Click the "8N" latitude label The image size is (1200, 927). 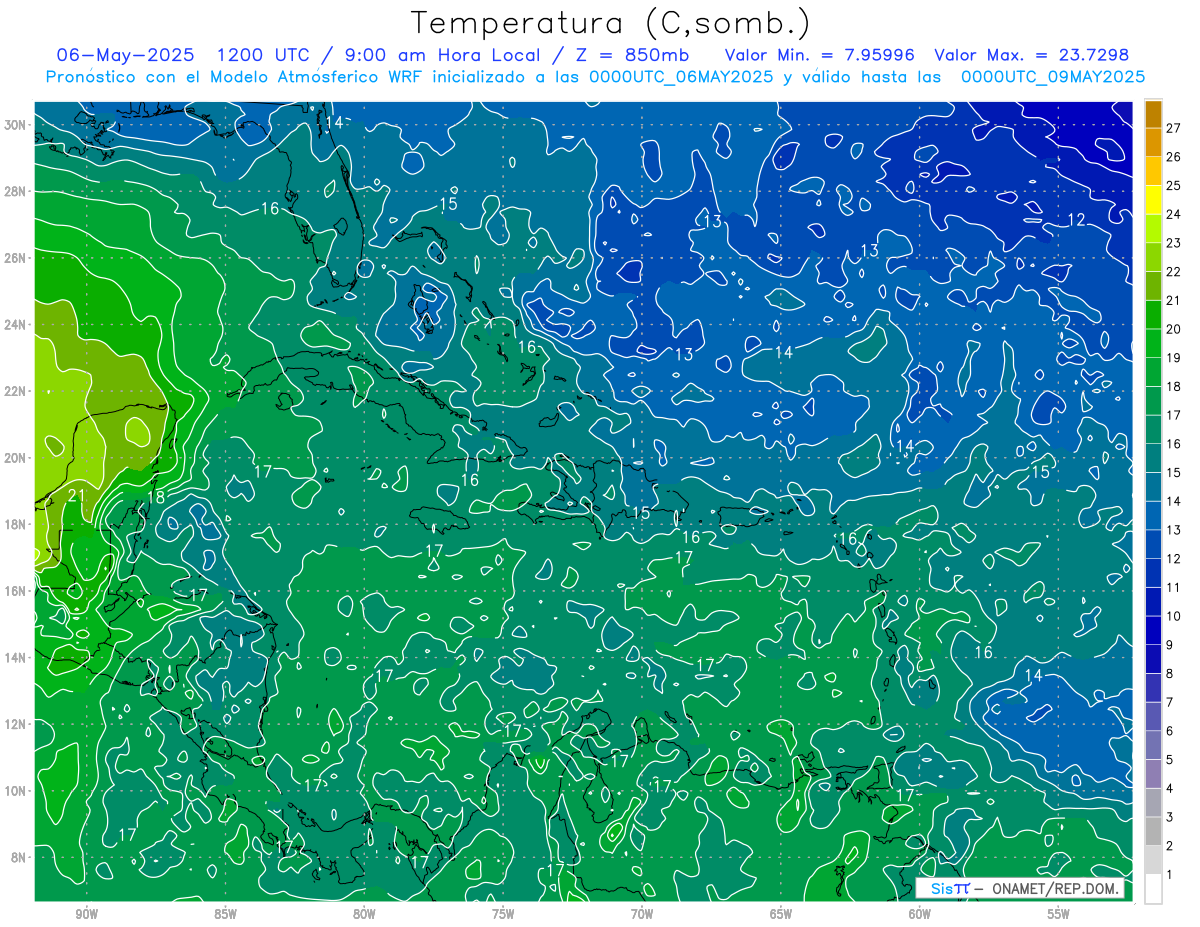point(19,858)
